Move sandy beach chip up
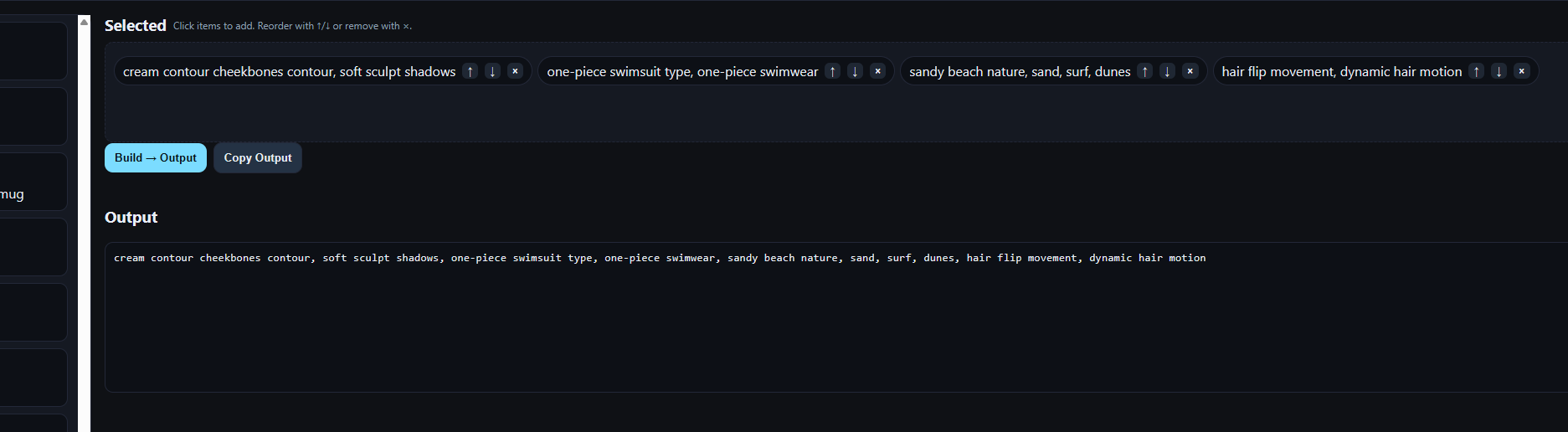Viewport: 1568px width, 432px height. tap(1145, 71)
